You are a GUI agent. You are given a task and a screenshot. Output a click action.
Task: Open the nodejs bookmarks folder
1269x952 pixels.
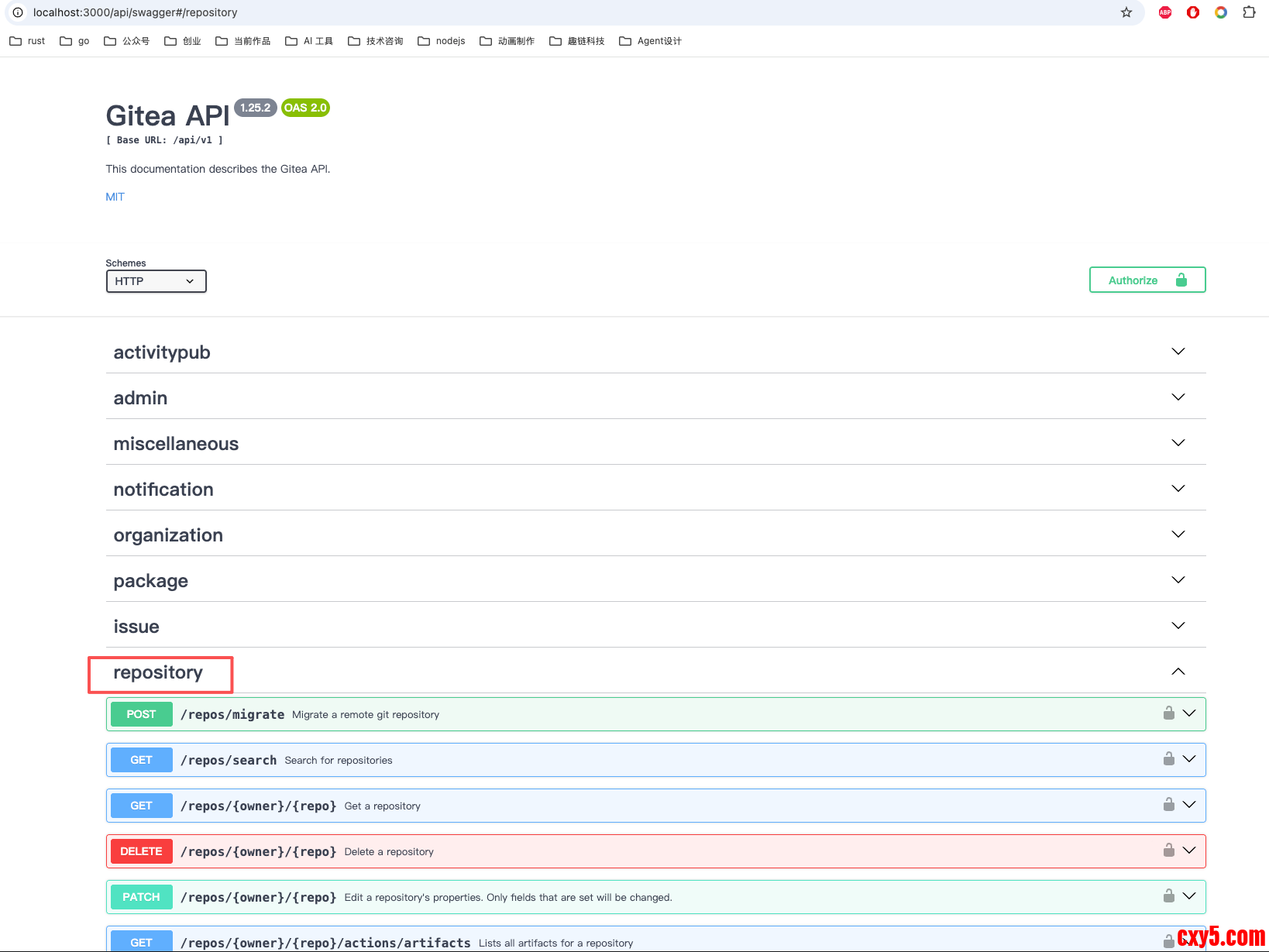click(442, 41)
